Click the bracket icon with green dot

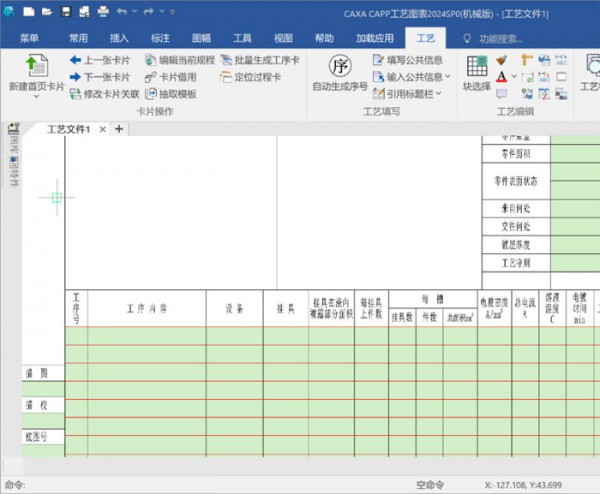point(527,77)
